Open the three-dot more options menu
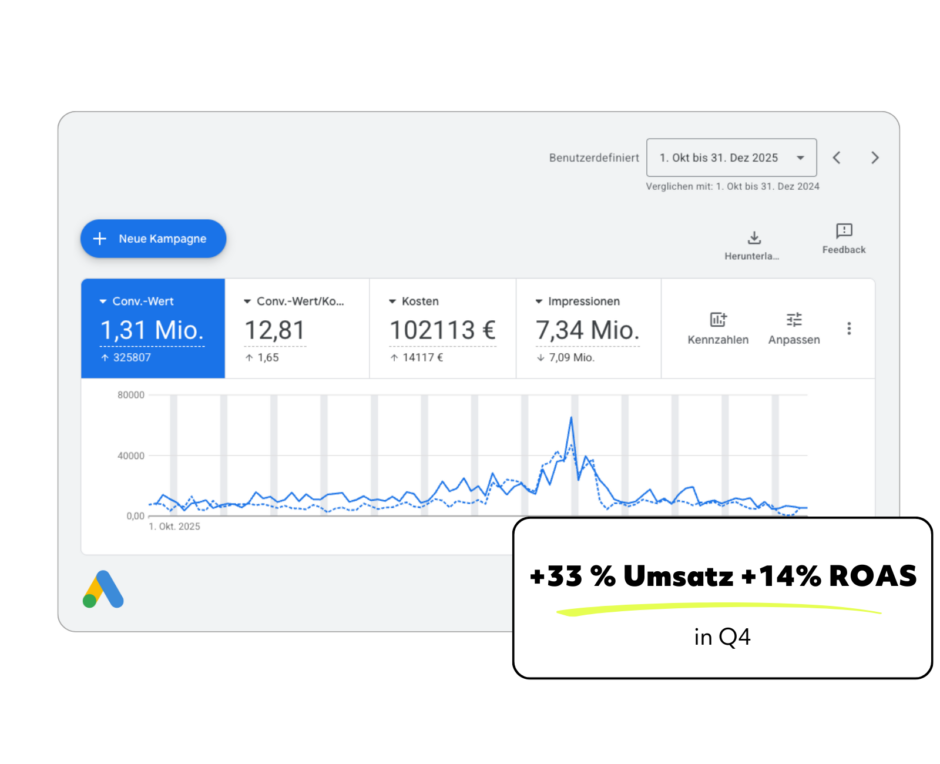 pyautogui.click(x=849, y=328)
